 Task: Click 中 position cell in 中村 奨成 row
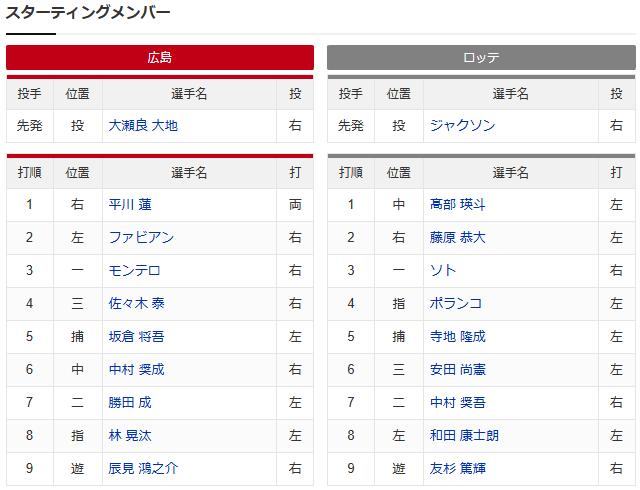(x=78, y=370)
